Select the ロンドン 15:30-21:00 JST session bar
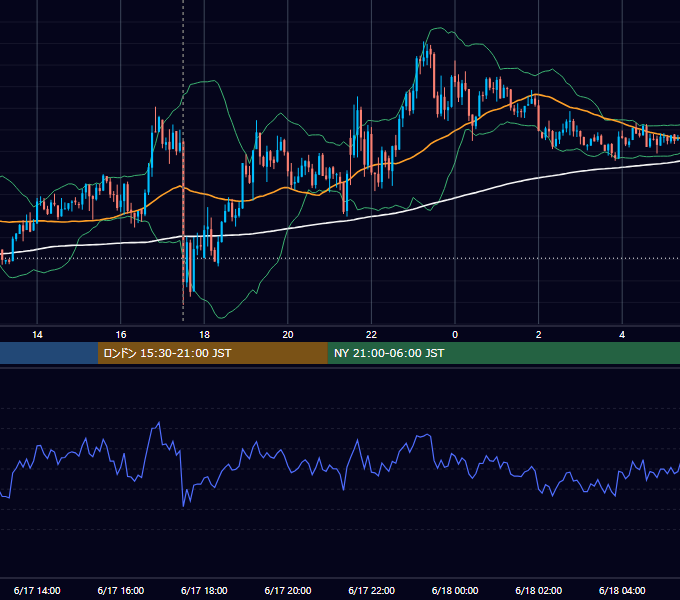The height and width of the screenshot is (600, 680). click(x=212, y=353)
